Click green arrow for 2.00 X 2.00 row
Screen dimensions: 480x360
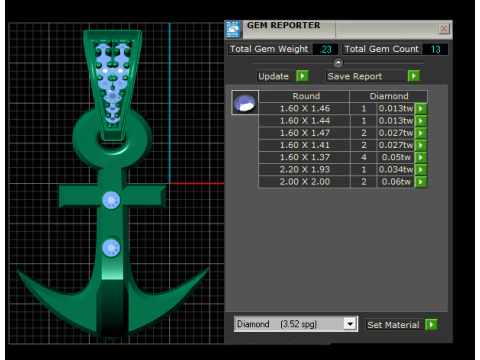[x=421, y=182]
